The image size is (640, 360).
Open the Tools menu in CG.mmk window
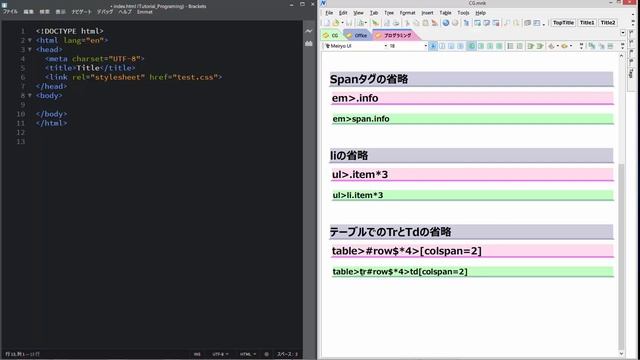(463, 13)
